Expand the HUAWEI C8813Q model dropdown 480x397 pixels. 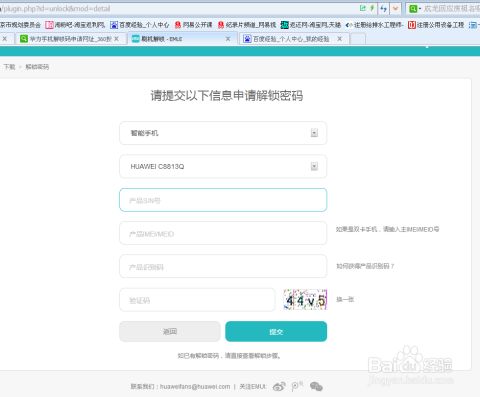tap(223, 166)
